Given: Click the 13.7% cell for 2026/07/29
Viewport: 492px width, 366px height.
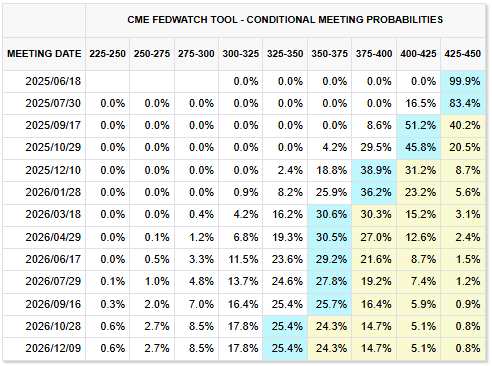Looking at the screenshot, I should click(x=241, y=282).
